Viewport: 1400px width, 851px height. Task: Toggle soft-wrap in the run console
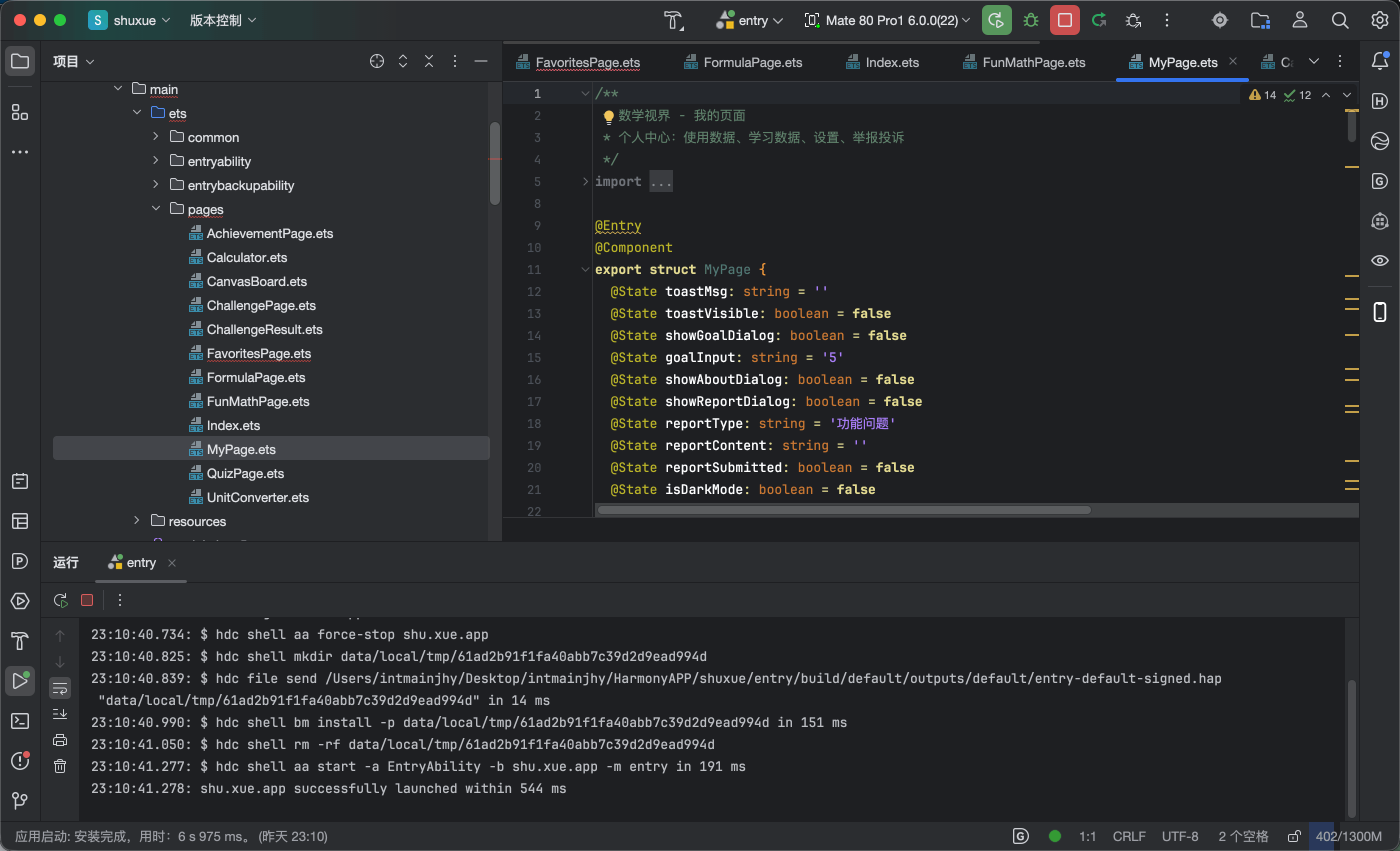(59, 689)
